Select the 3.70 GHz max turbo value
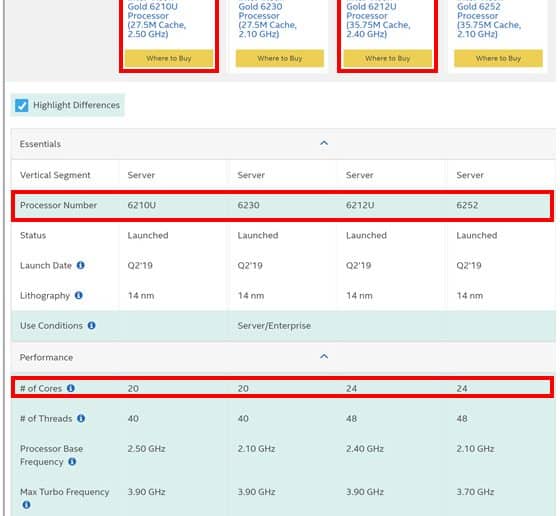This screenshot has width=560, height=516. [x=475, y=492]
